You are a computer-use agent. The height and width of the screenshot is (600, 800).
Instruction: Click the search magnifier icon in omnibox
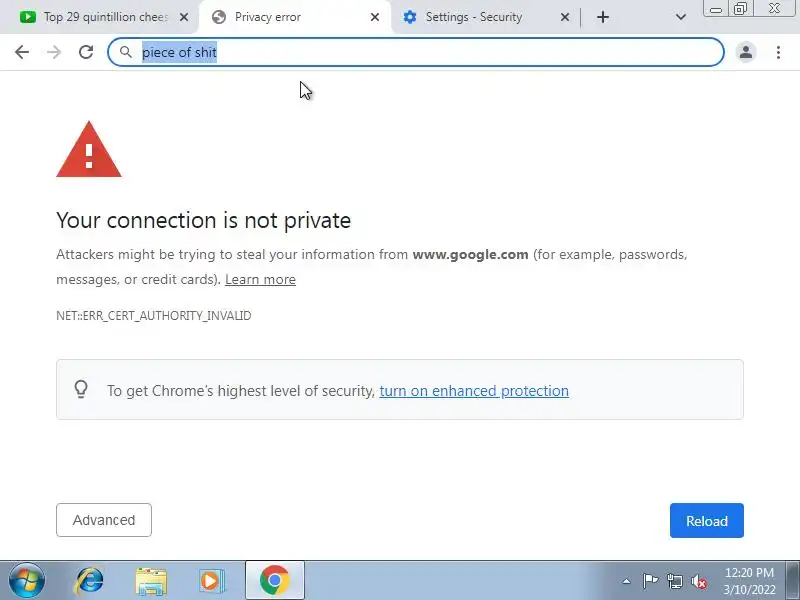[x=126, y=52]
